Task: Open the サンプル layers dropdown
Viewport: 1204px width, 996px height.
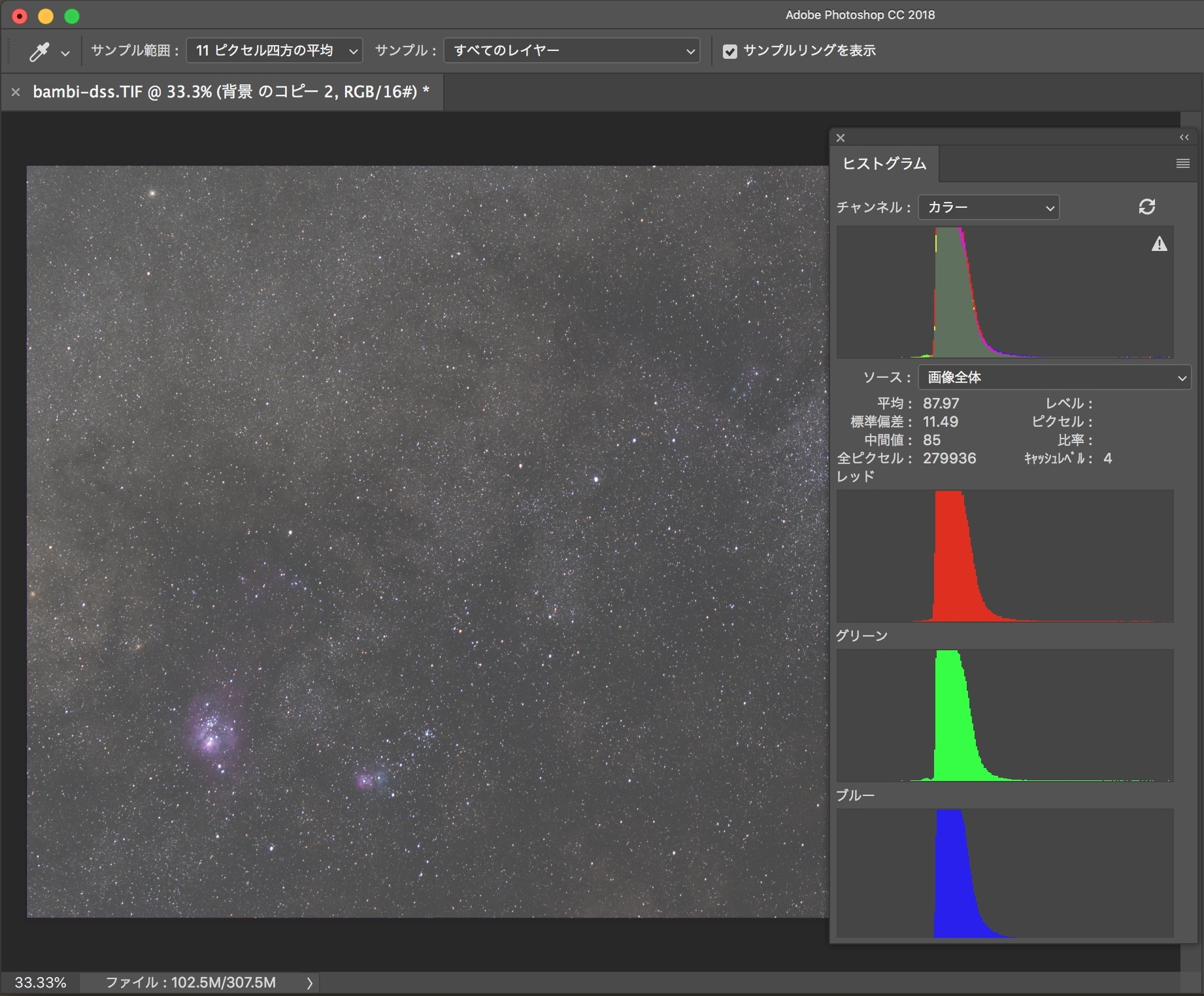Action: [x=572, y=50]
